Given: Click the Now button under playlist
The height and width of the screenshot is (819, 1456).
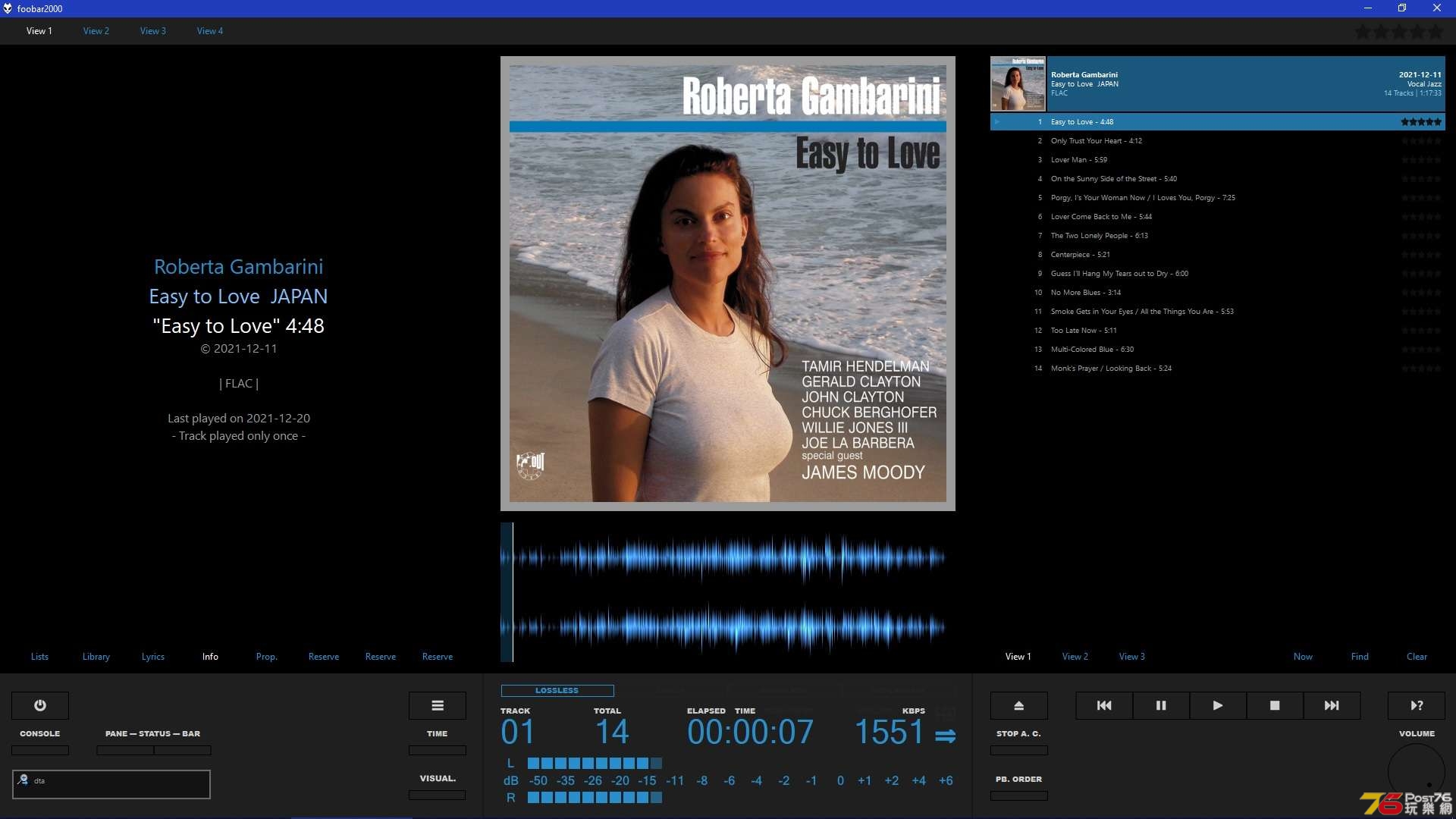Looking at the screenshot, I should (1303, 657).
